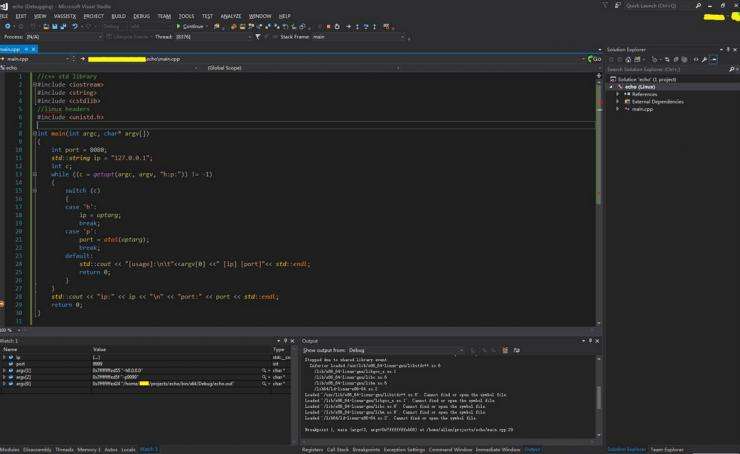Click the editor vertical scrollbar thumb
This screenshot has width=740, height=454.
click(598, 144)
